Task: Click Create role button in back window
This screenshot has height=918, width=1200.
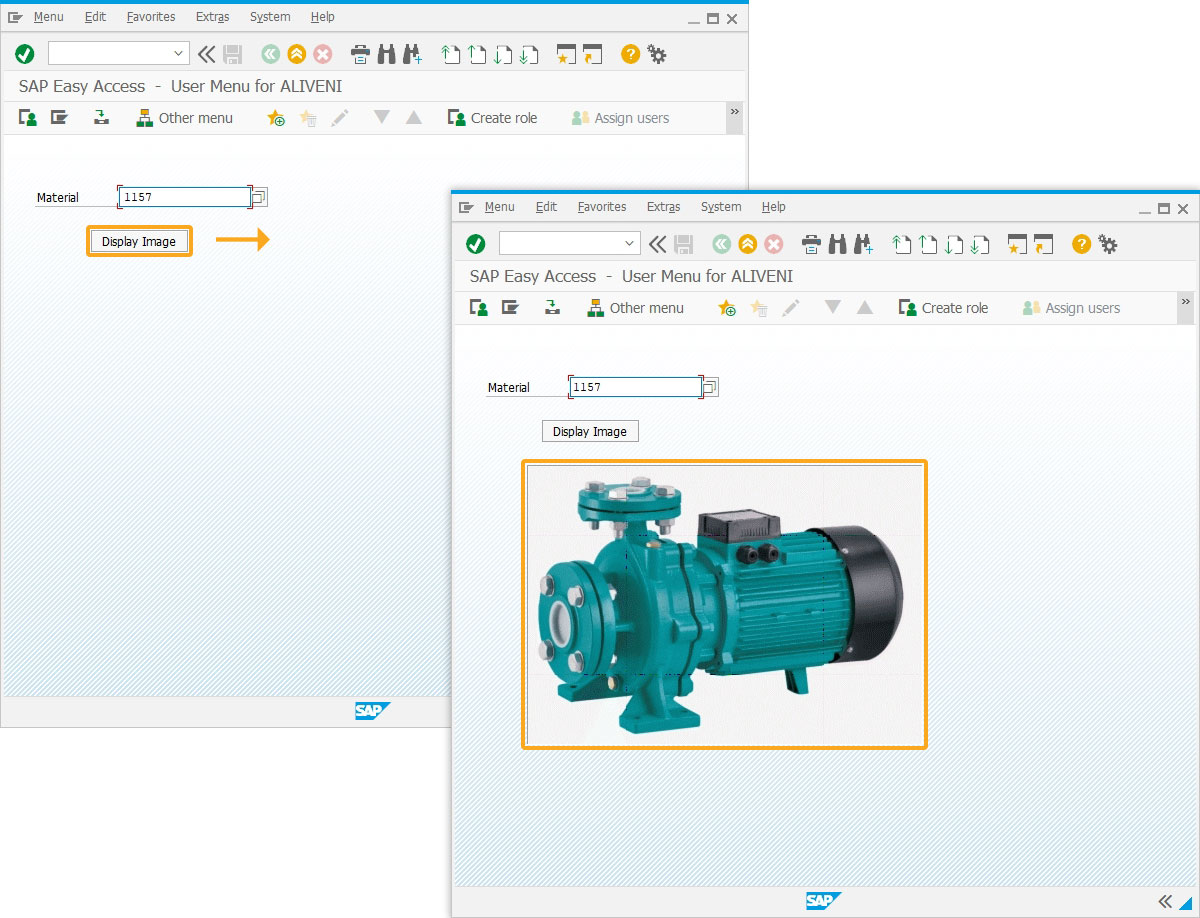Action: pyautogui.click(x=492, y=118)
